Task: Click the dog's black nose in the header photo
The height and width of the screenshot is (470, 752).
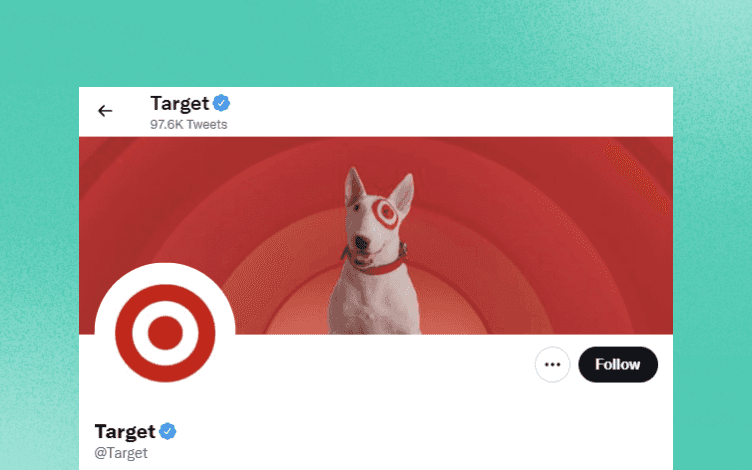Action: 362,243
